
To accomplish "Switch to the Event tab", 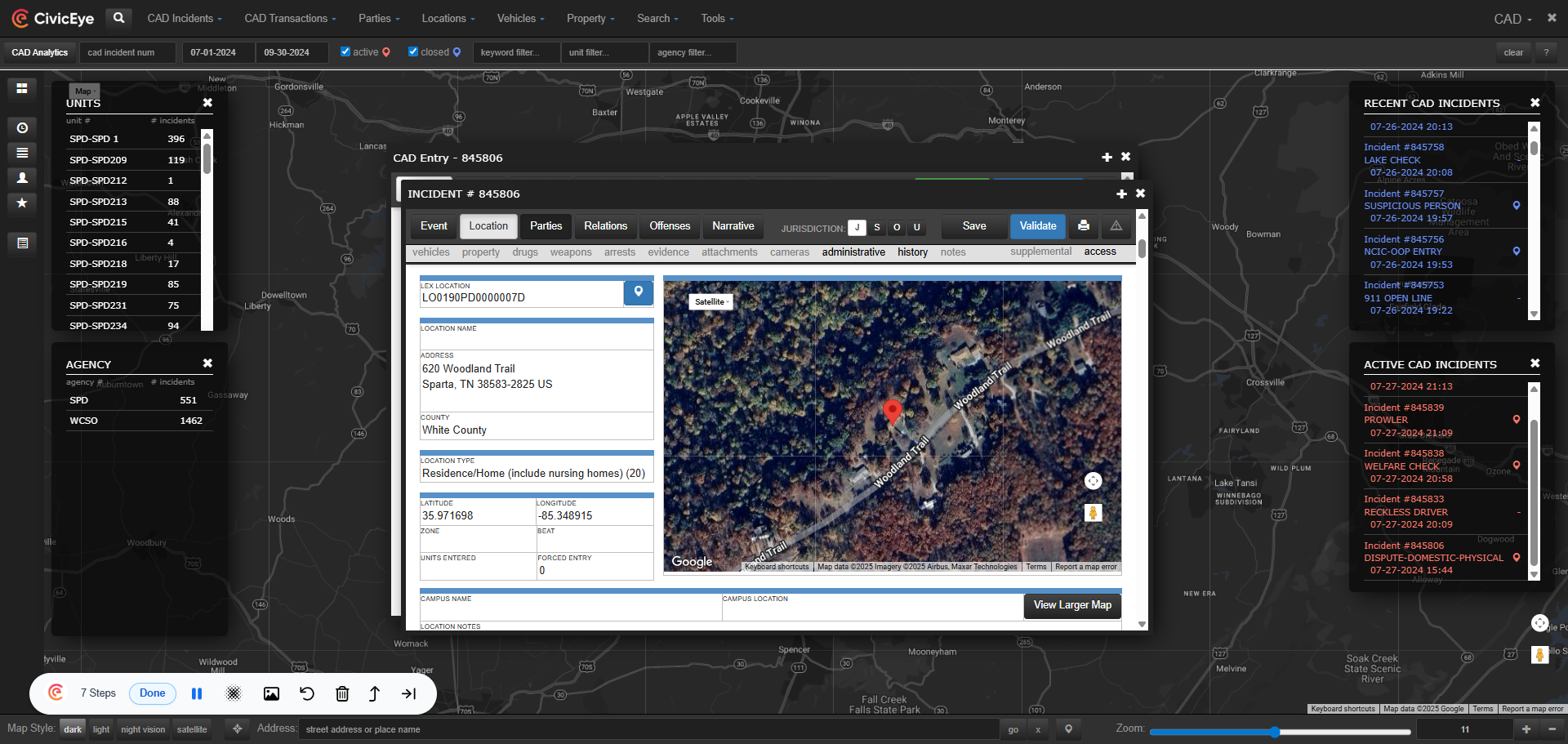I will (434, 226).
